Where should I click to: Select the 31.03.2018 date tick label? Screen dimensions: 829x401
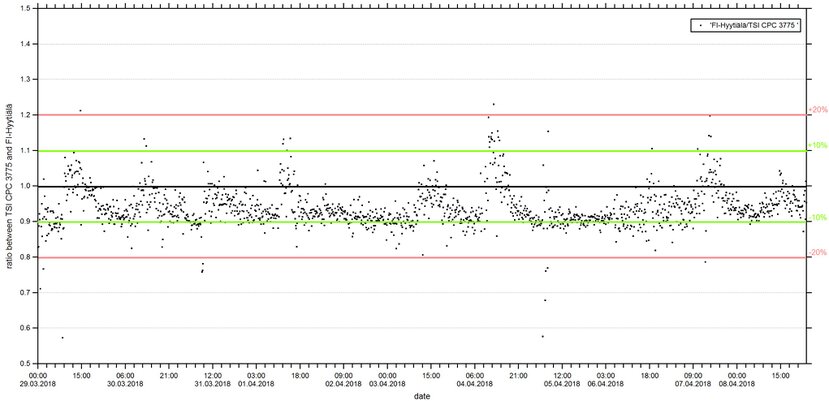tap(212, 383)
